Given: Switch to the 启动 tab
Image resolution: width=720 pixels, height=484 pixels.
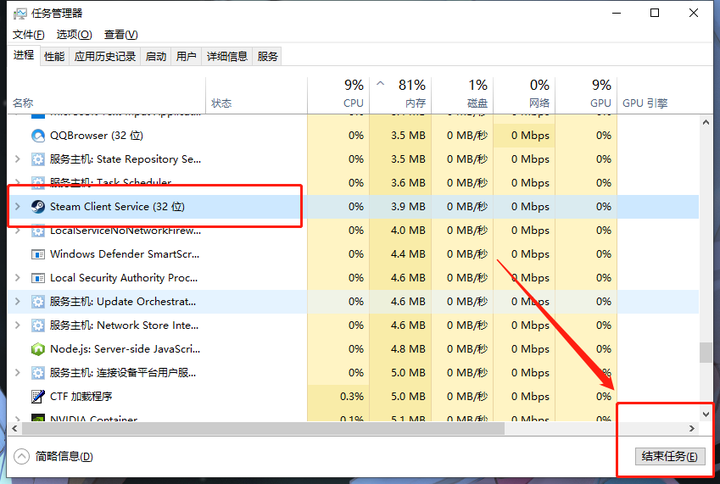Looking at the screenshot, I should (x=156, y=56).
